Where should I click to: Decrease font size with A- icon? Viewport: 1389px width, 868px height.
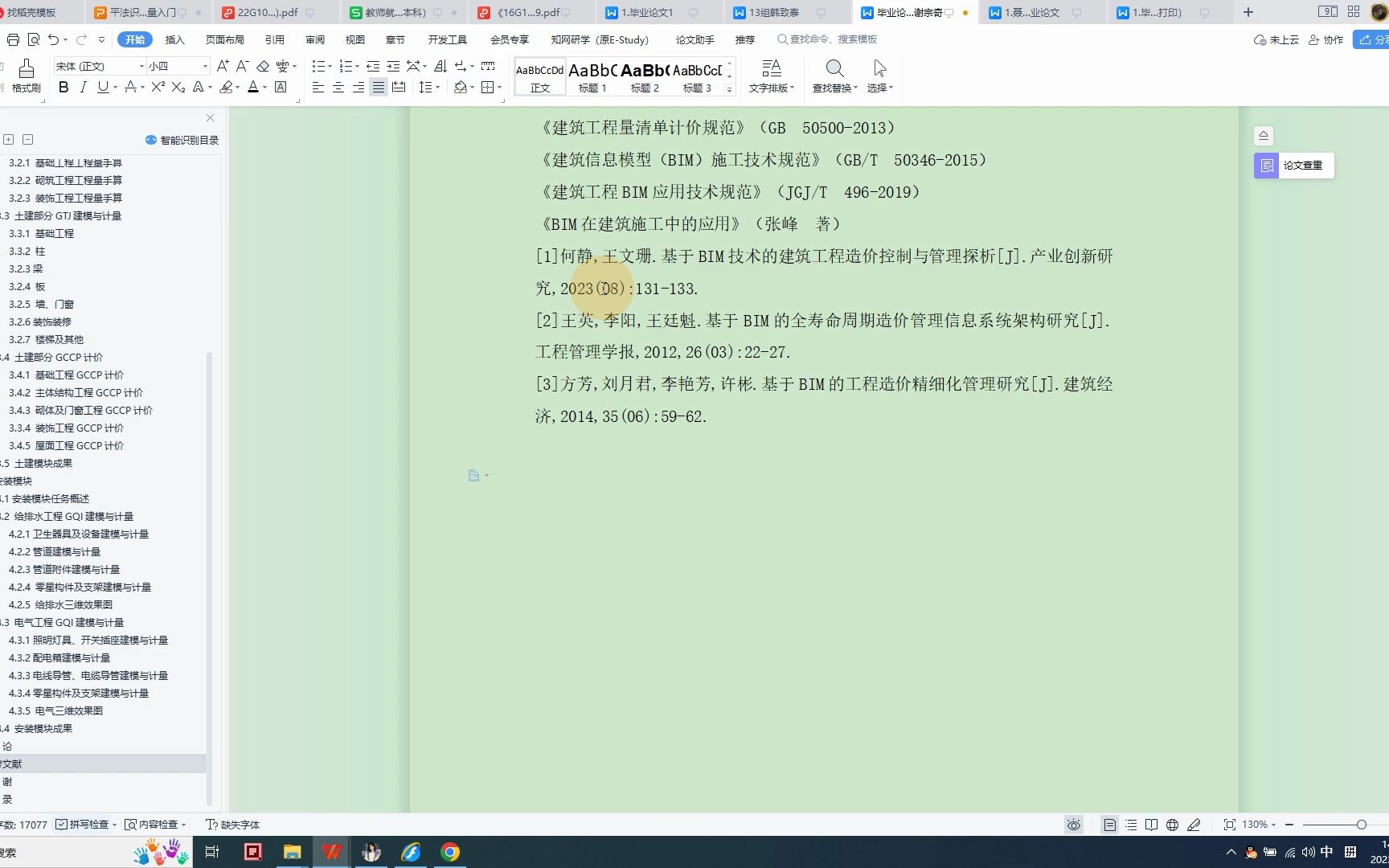(242, 66)
